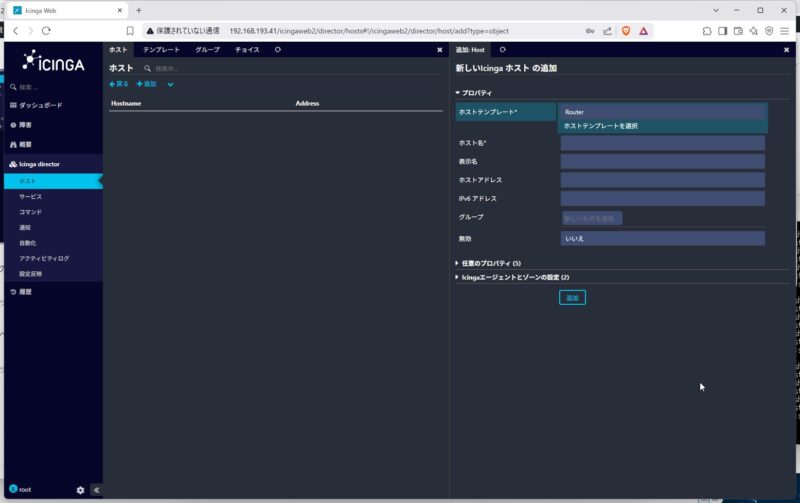Click the 追加 submit button
800x503 pixels.
572,298
